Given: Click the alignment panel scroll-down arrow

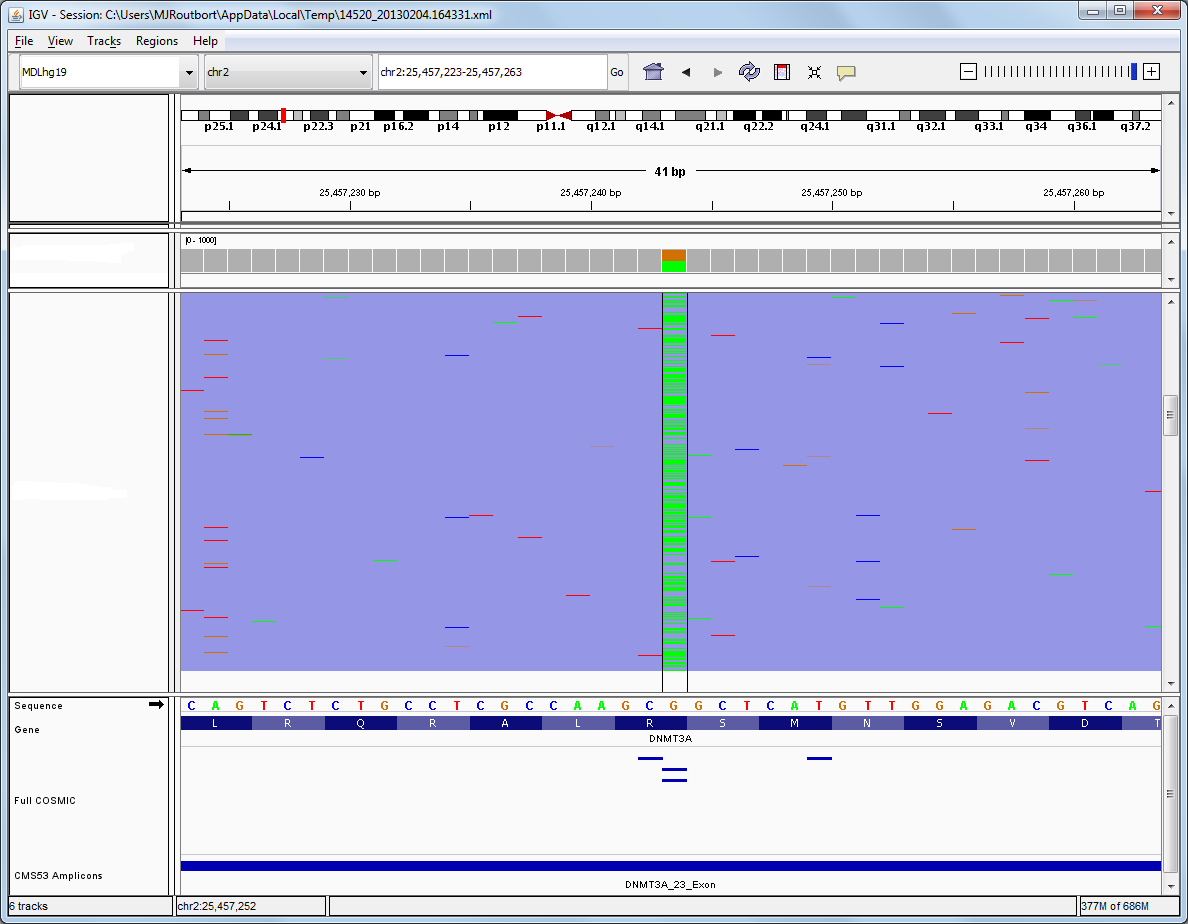Looking at the screenshot, I should [x=1171, y=683].
